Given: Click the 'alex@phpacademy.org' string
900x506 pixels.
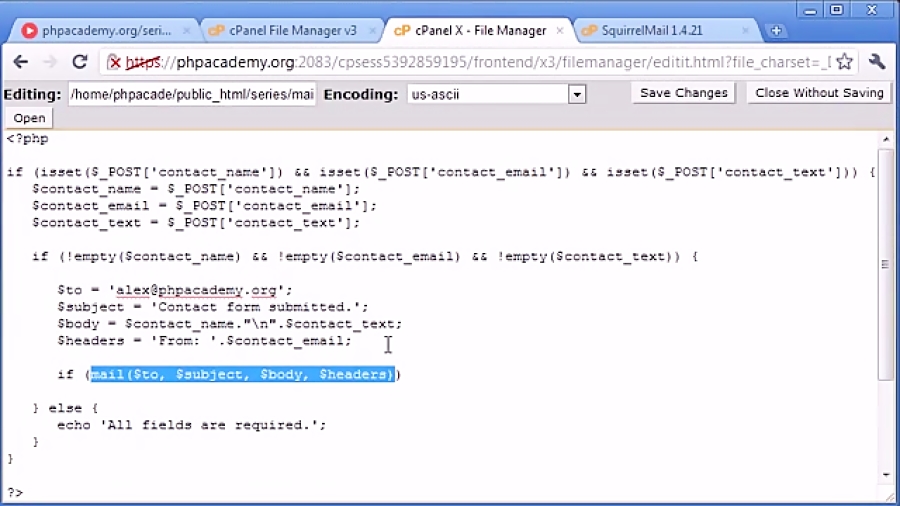Looking at the screenshot, I should (x=196, y=290).
